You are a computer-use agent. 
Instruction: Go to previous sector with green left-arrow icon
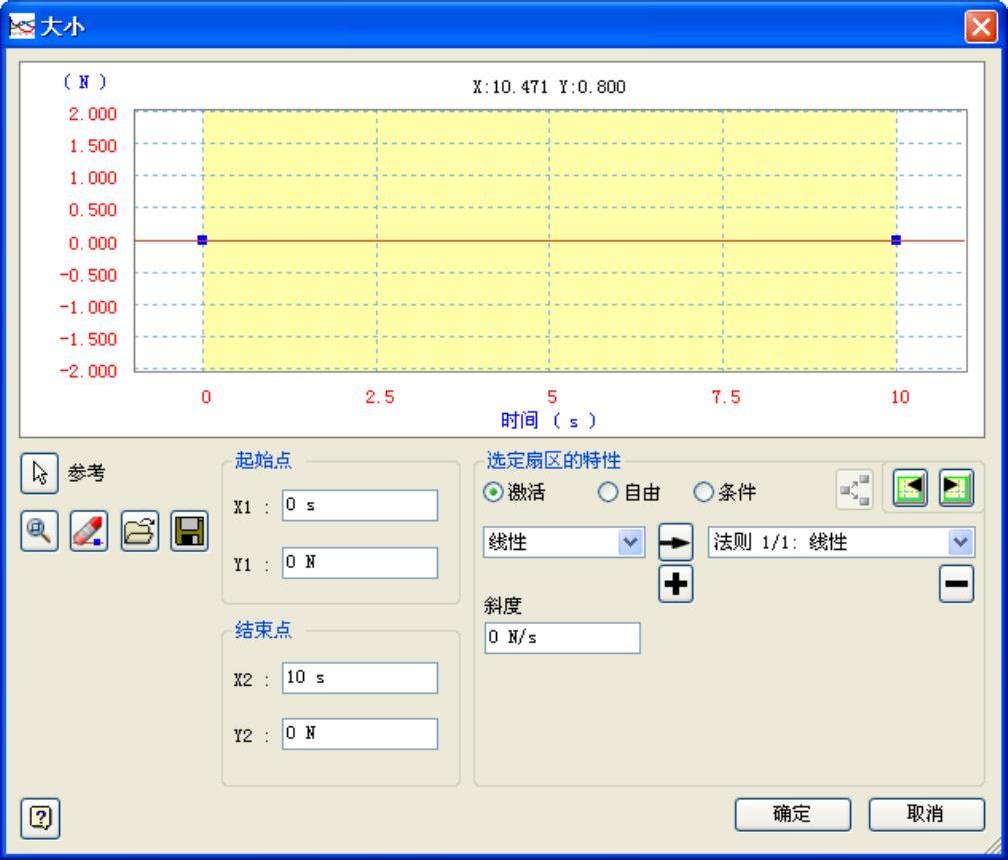pyautogui.click(x=908, y=491)
